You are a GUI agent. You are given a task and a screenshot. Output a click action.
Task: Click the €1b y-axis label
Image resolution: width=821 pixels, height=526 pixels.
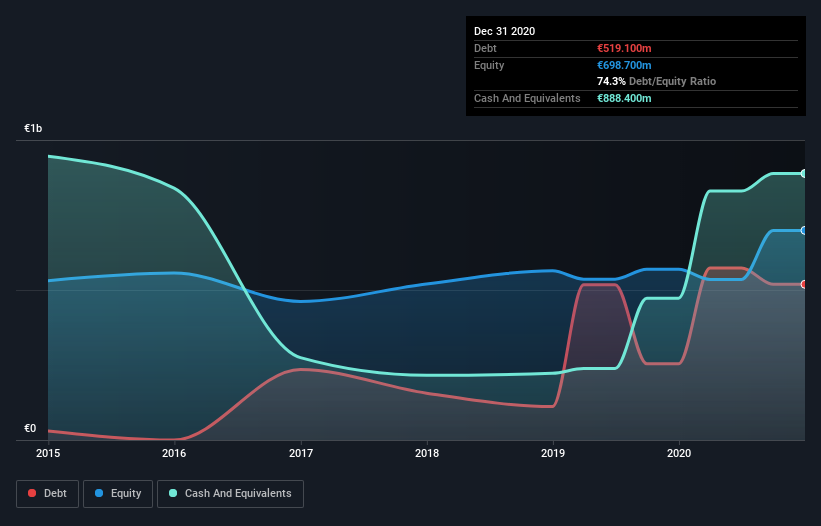(33, 128)
